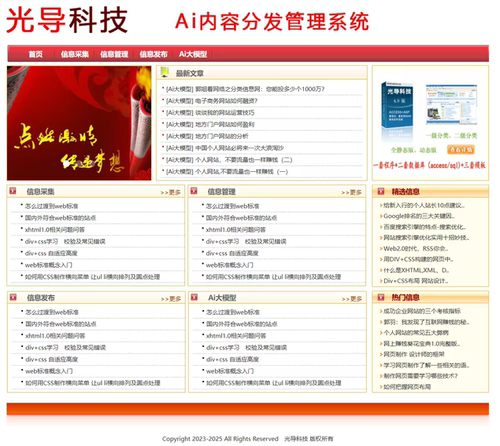Open 国内外符合web标准的站点 in 信息采集 panel
The height and width of the screenshot is (446, 500).
(60, 218)
